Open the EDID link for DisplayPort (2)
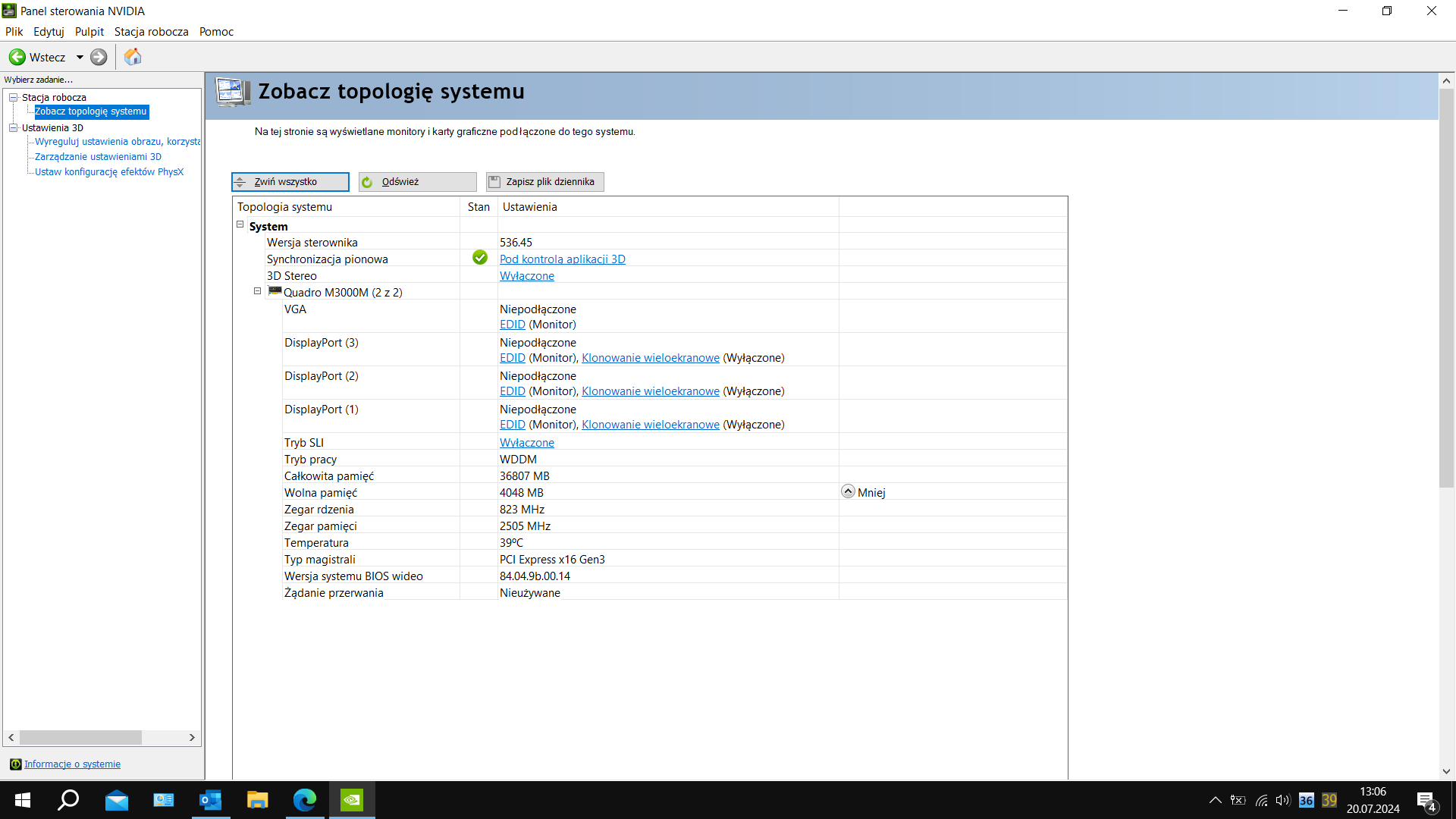1456x819 pixels. [513, 391]
